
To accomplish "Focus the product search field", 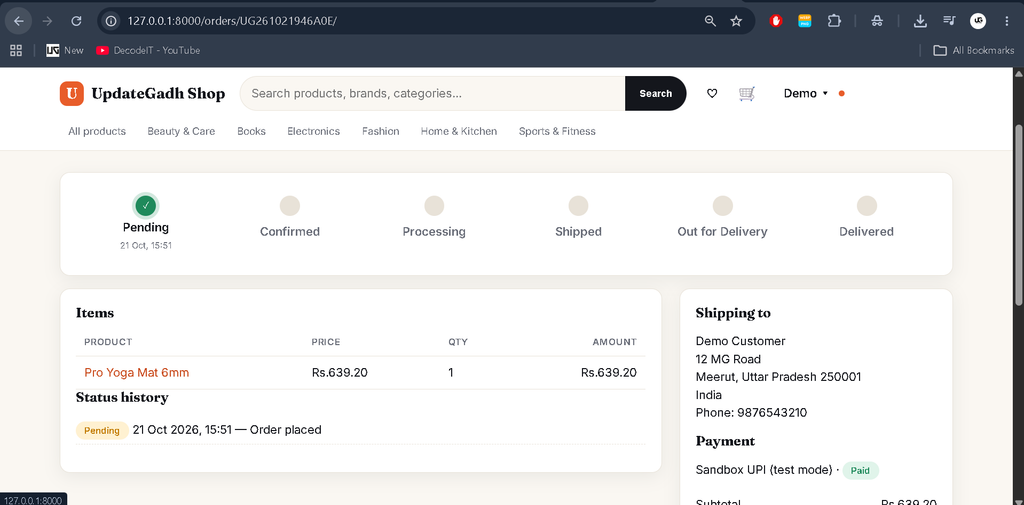I will pyautogui.click(x=432, y=93).
